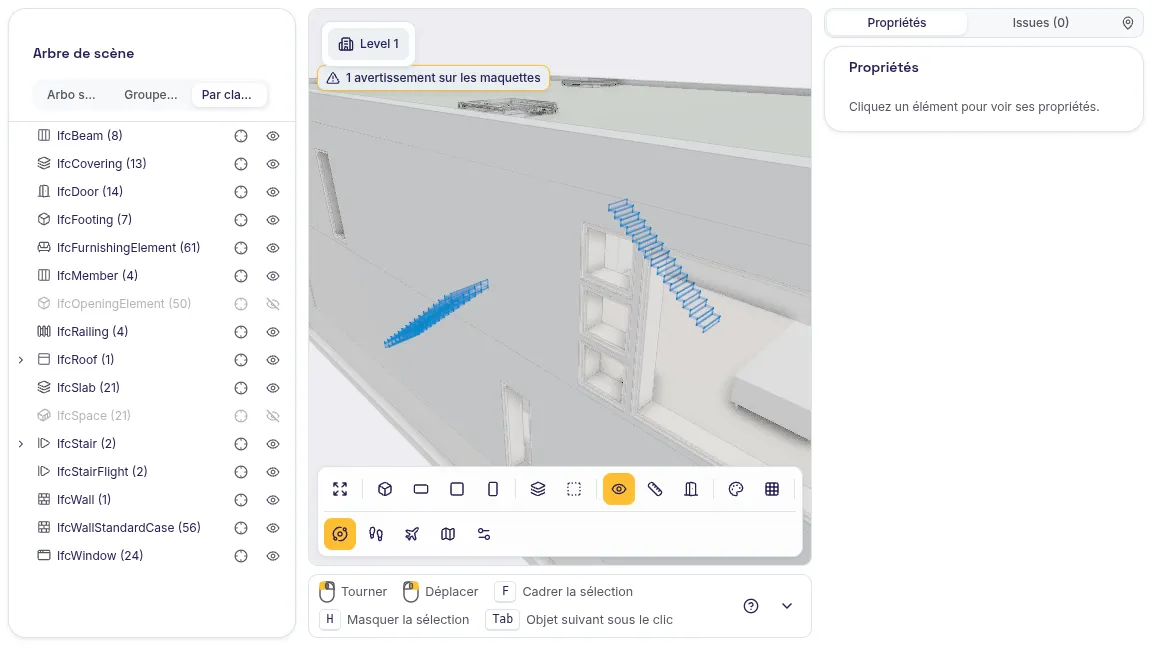Switch to the Arbo s... tab
This screenshot has height=648, width=1152.
pos(71,95)
